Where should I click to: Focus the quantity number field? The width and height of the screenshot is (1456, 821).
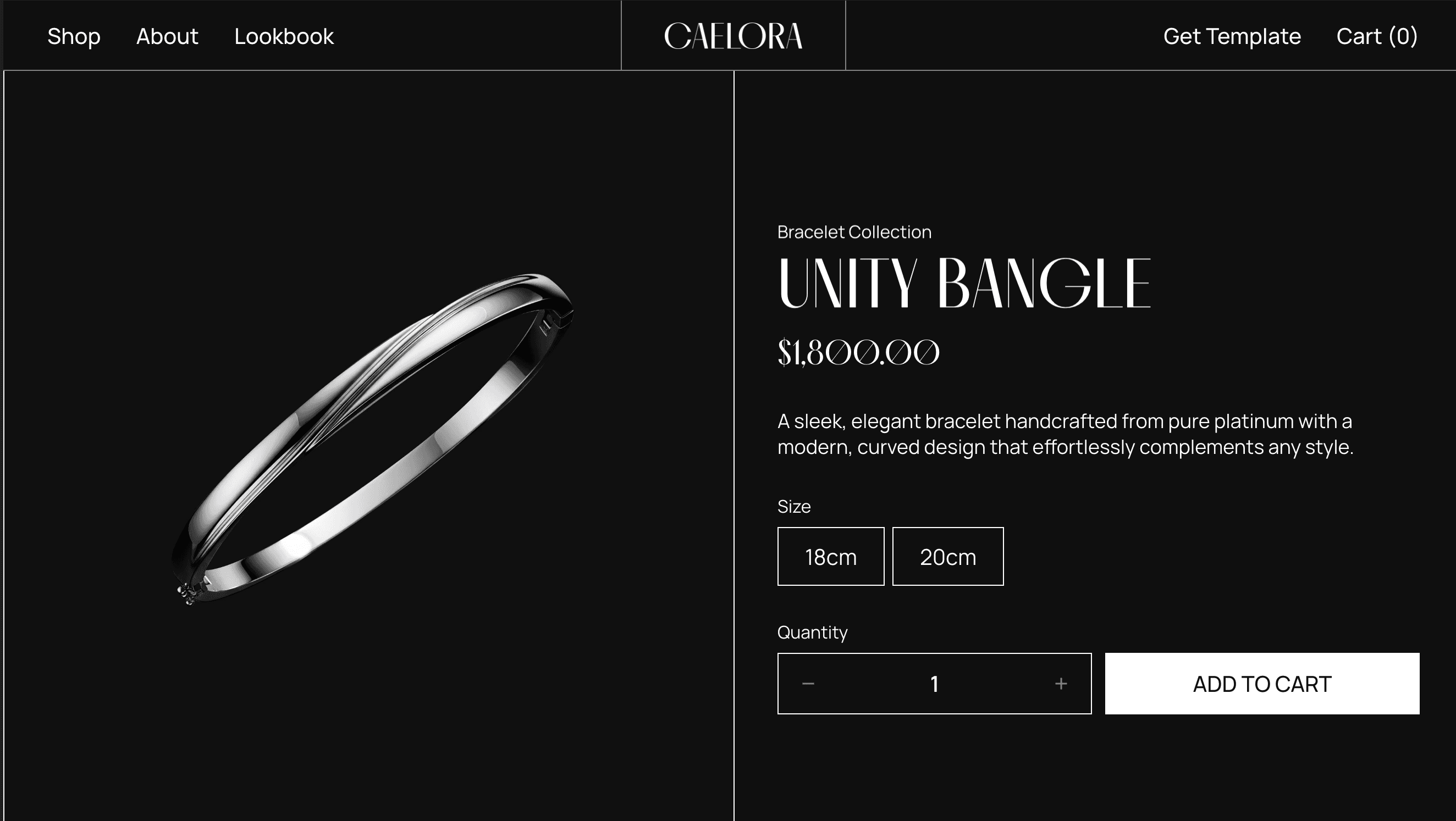(934, 684)
